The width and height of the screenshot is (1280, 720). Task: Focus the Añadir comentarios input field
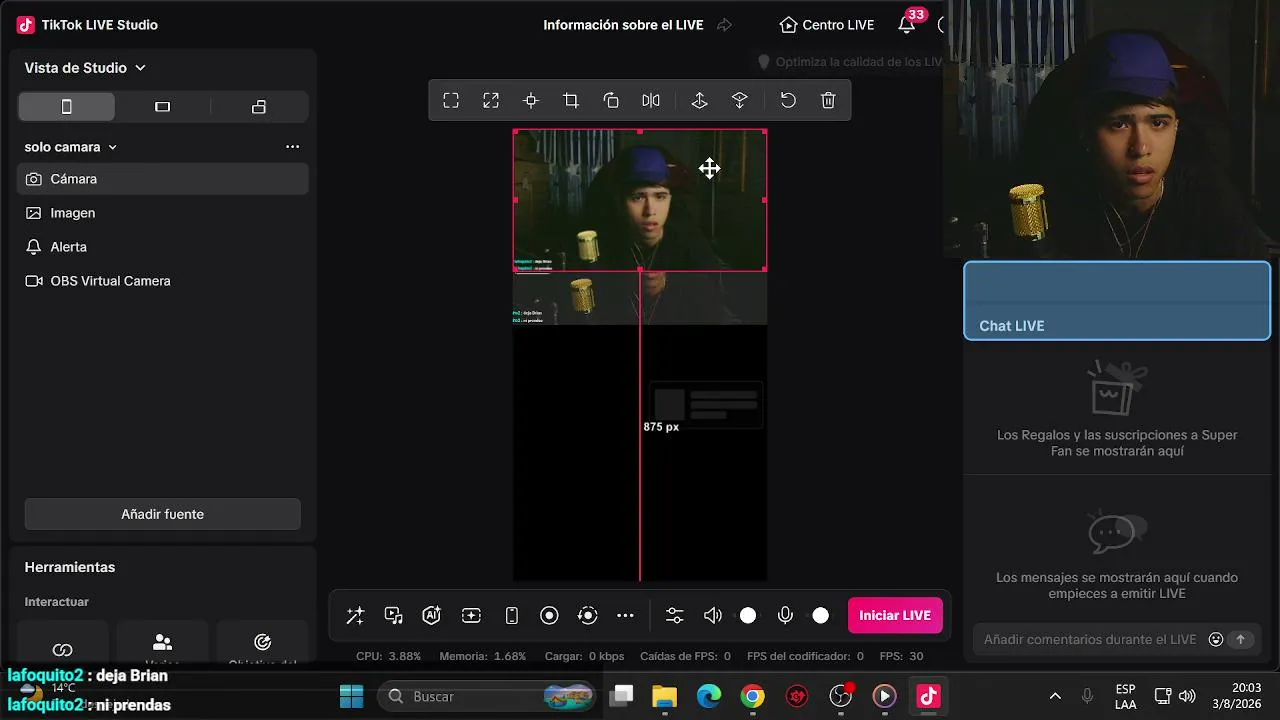pos(1090,639)
